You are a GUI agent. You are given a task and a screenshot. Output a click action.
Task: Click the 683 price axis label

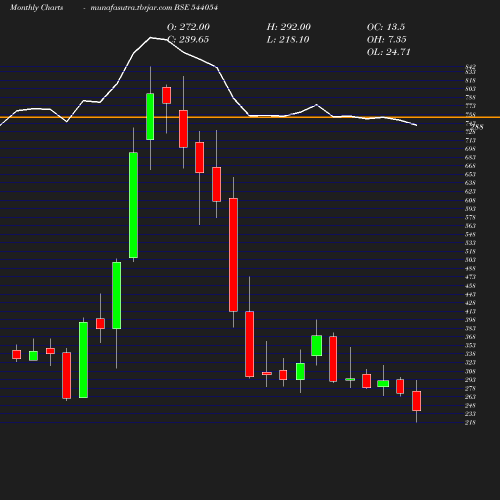(470, 157)
